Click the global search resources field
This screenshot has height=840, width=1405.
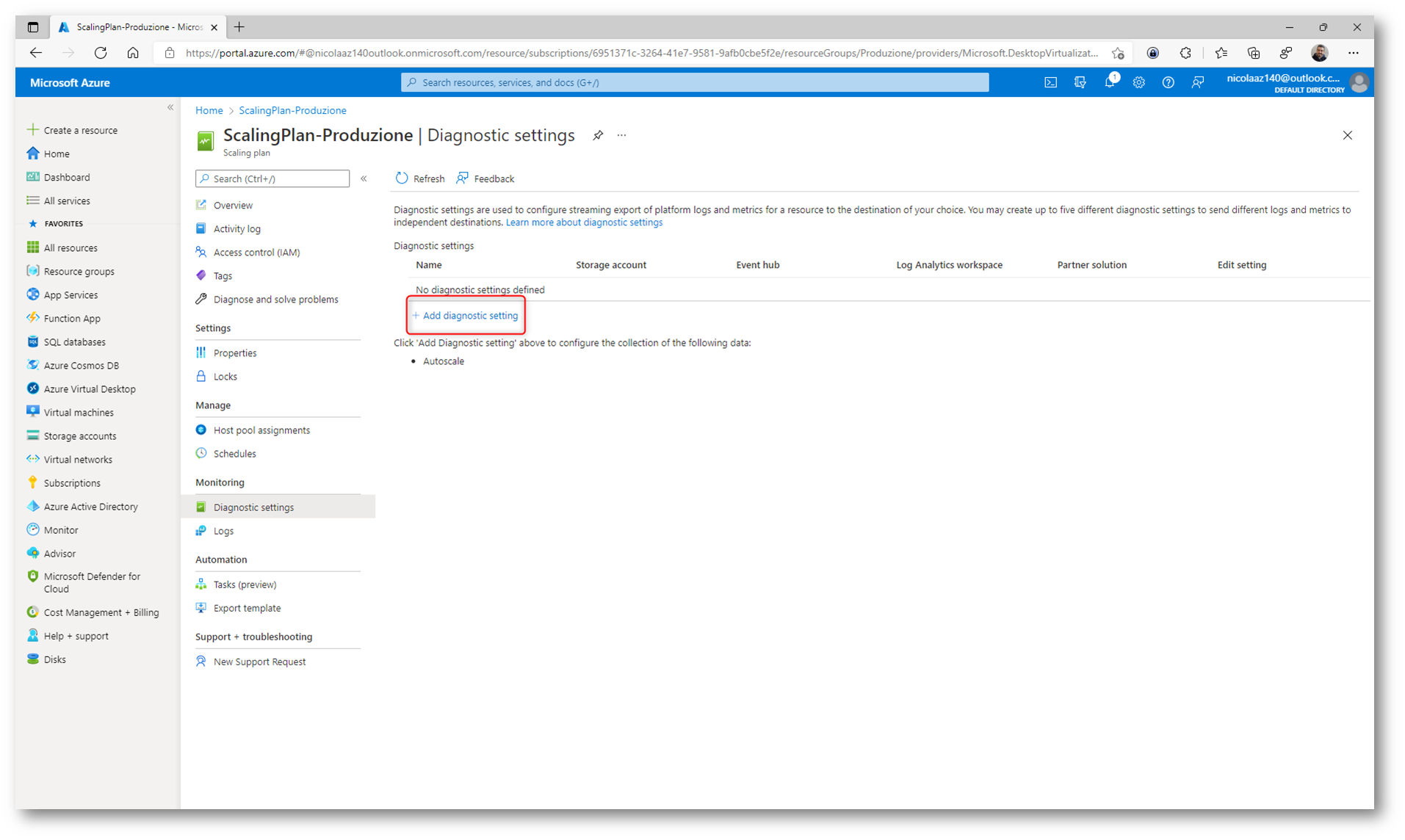pos(695,82)
